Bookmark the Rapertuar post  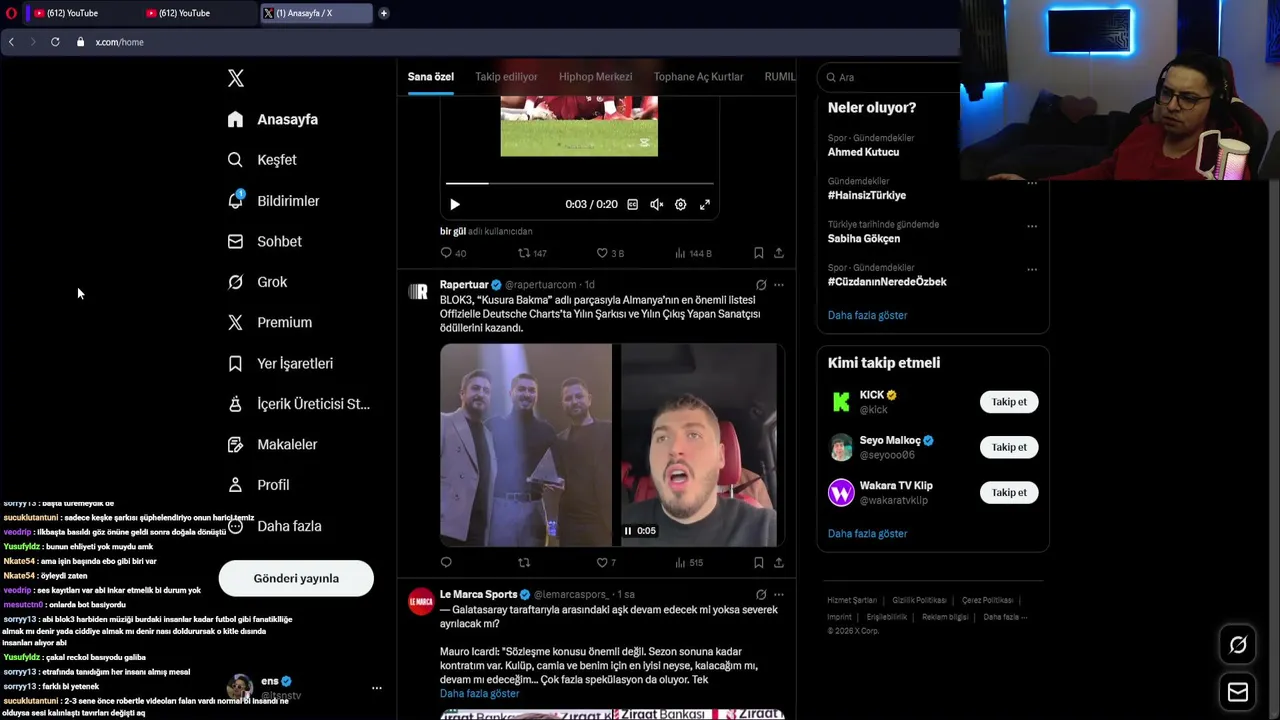(x=758, y=562)
